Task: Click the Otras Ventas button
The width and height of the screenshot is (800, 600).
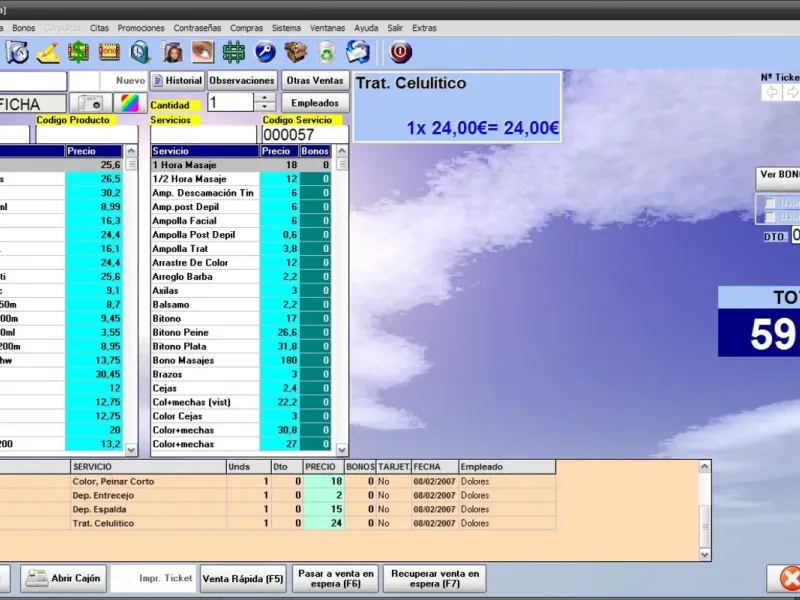Action: pos(315,81)
